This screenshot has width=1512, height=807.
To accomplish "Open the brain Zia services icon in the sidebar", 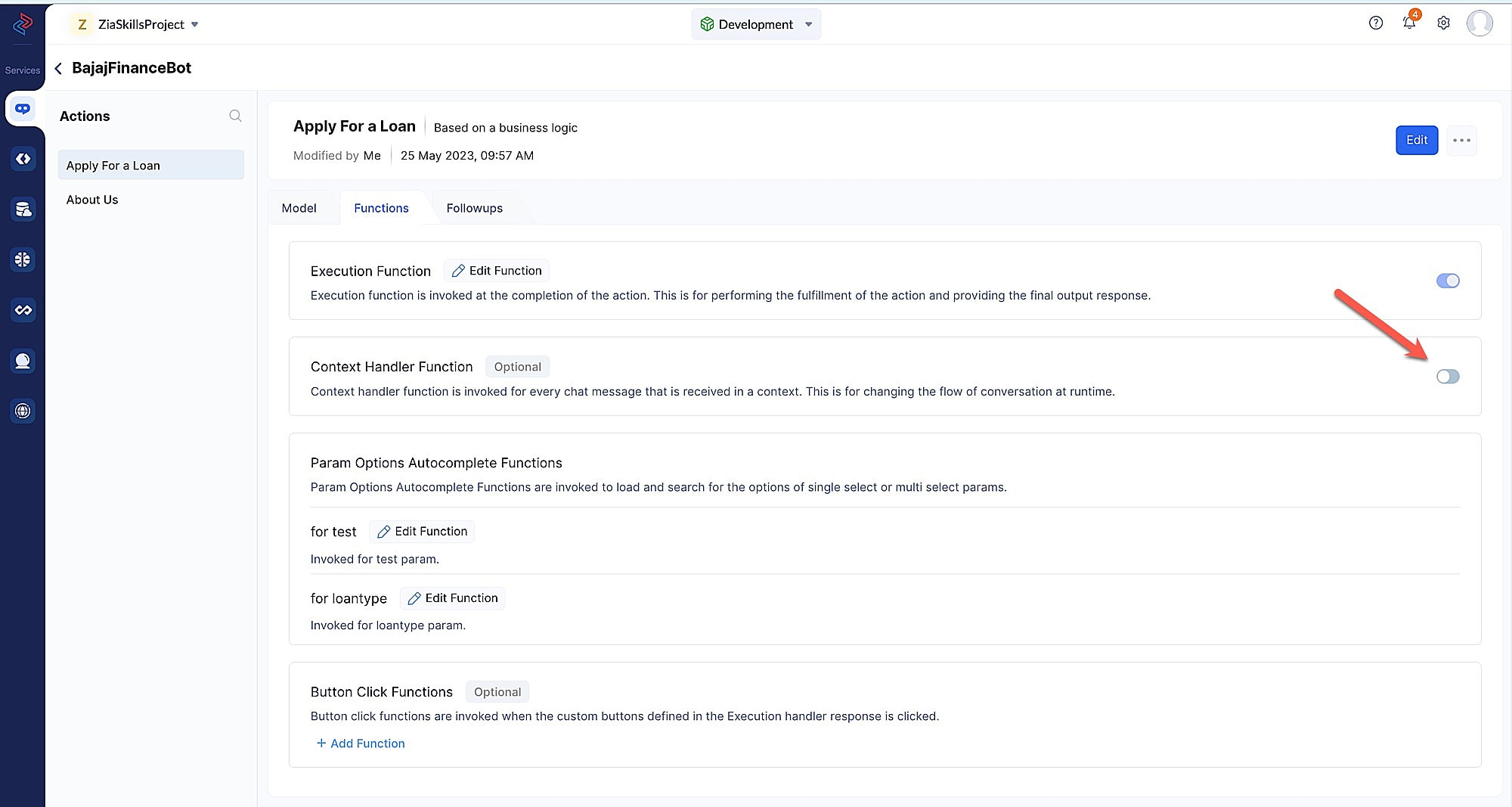I will click(x=23, y=259).
